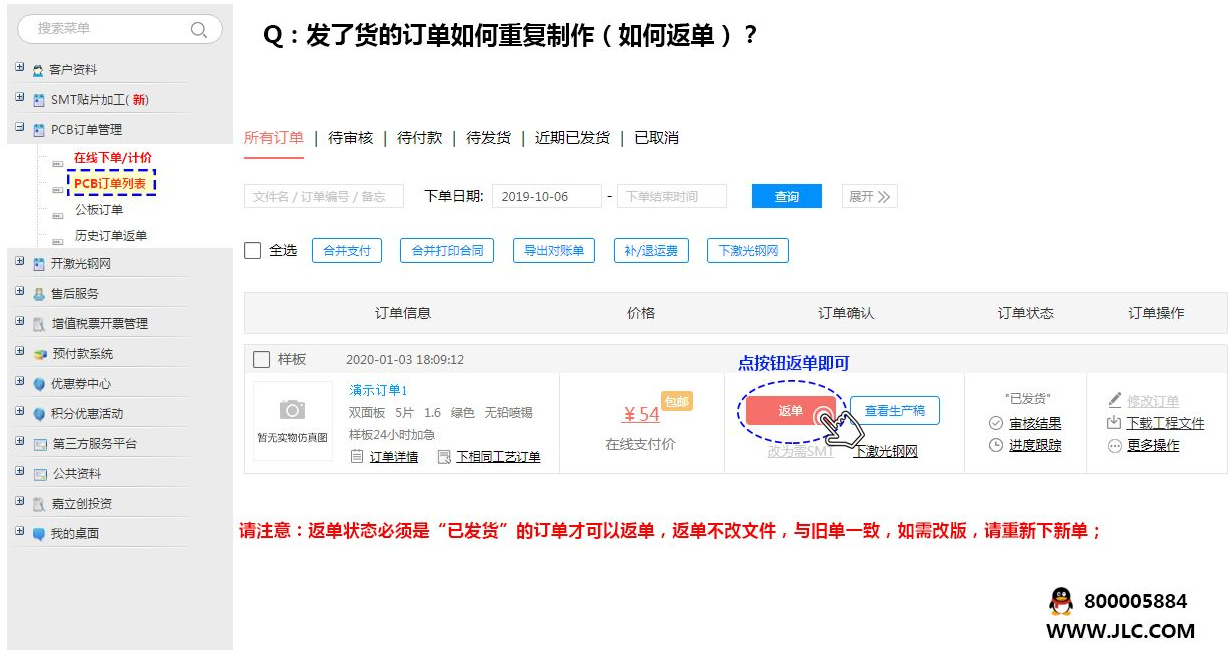Click the order start date field

click(x=546, y=197)
